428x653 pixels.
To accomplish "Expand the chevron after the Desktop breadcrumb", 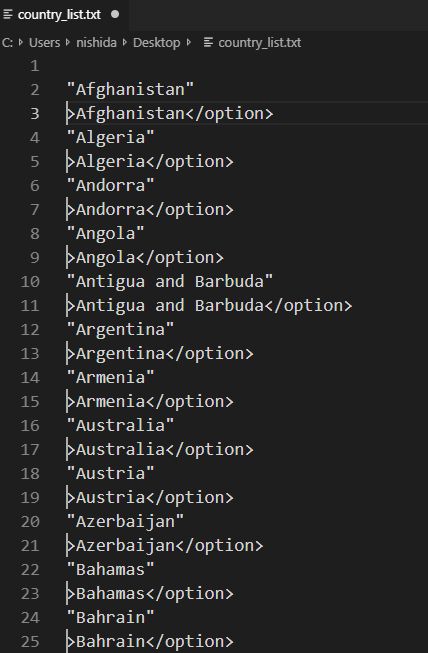I will pyautogui.click(x=189, y=42).
